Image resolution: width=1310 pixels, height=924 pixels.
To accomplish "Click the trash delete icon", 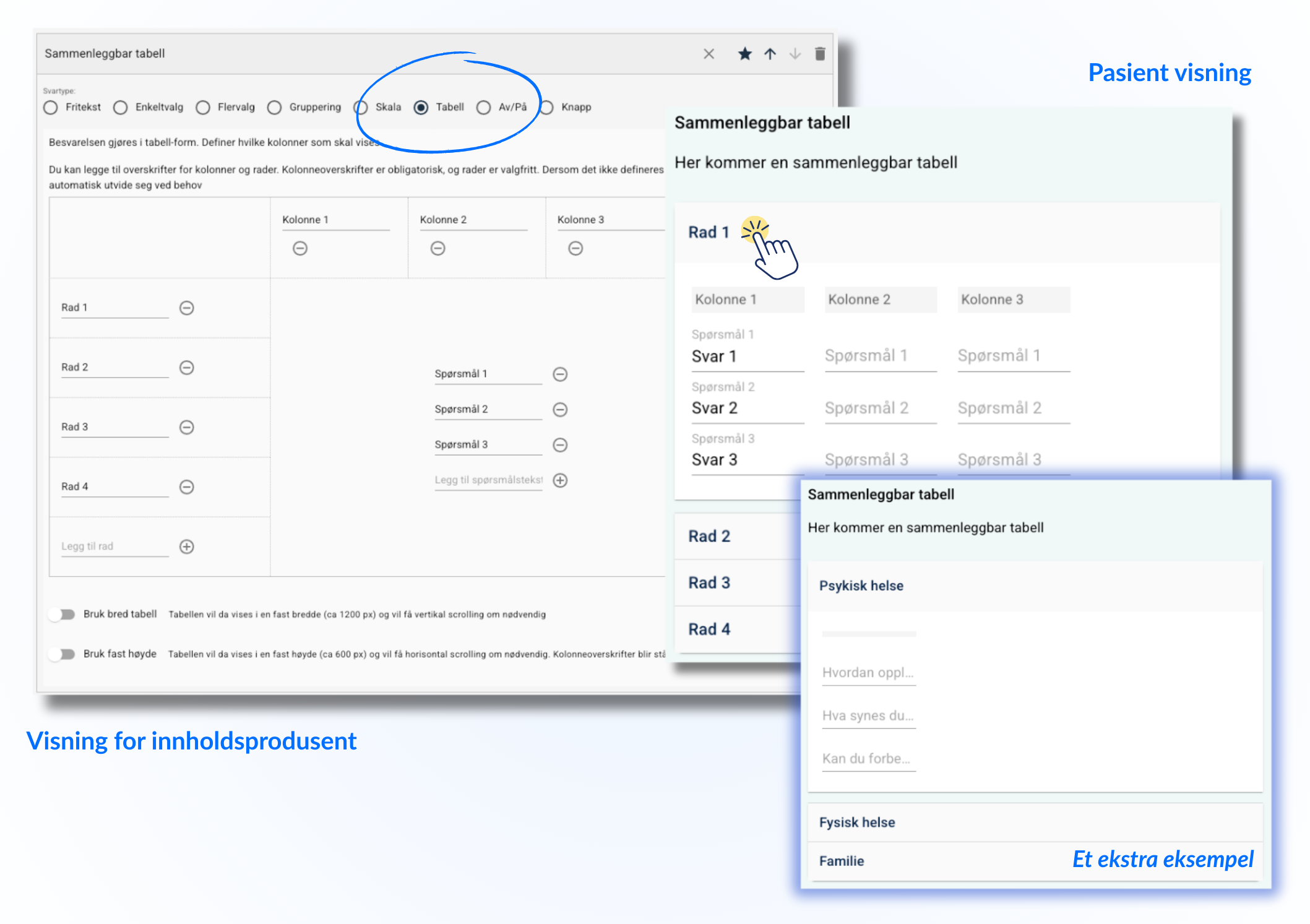I will 820,54.
